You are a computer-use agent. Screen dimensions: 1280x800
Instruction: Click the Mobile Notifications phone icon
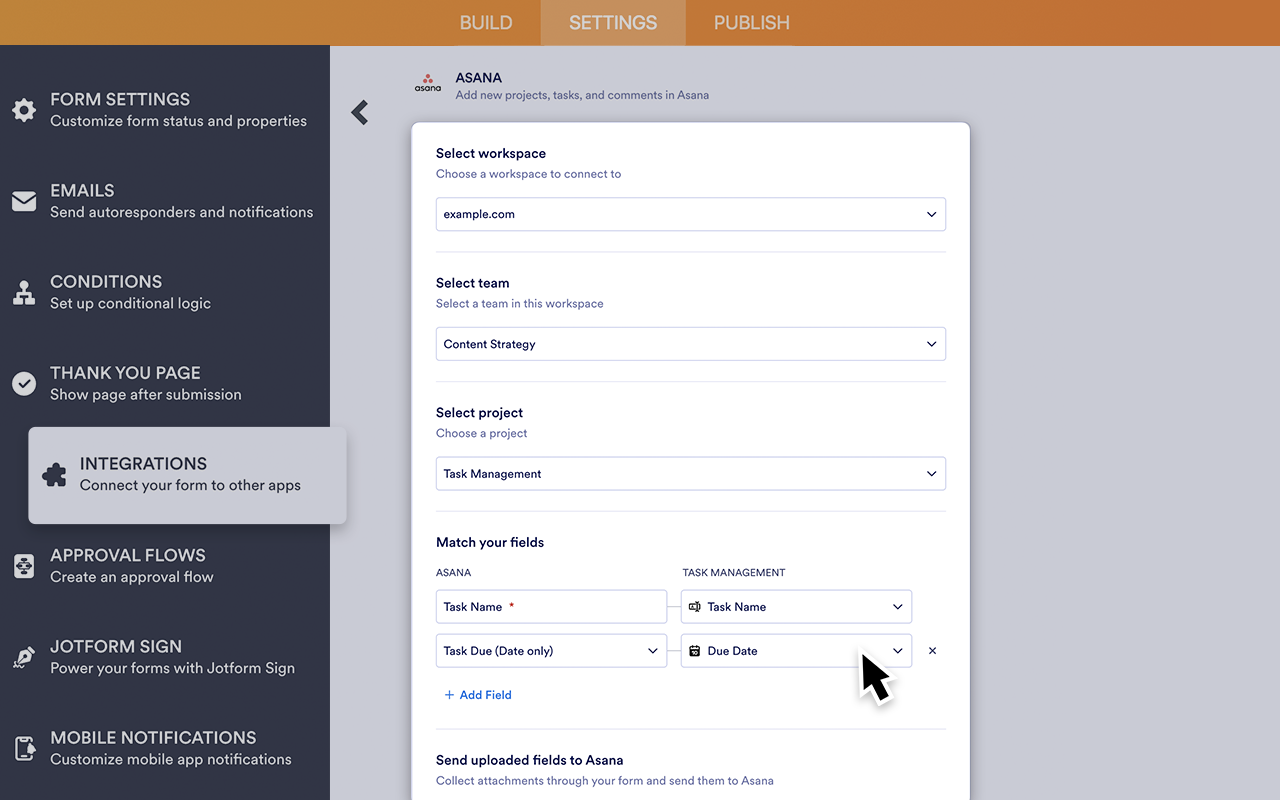pos(24,748)
